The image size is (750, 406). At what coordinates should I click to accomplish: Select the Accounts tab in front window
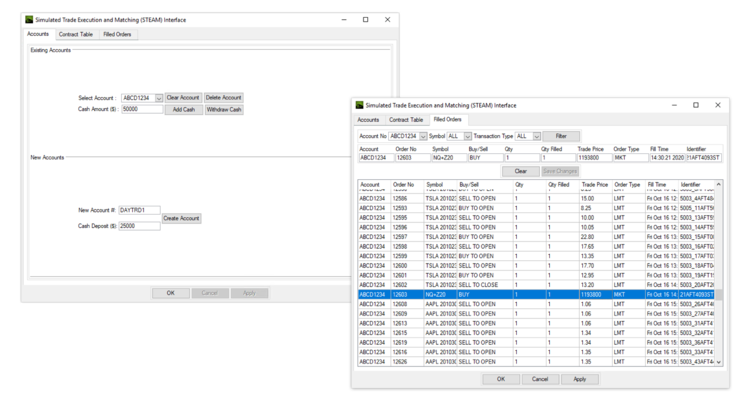tap(368, 120)
